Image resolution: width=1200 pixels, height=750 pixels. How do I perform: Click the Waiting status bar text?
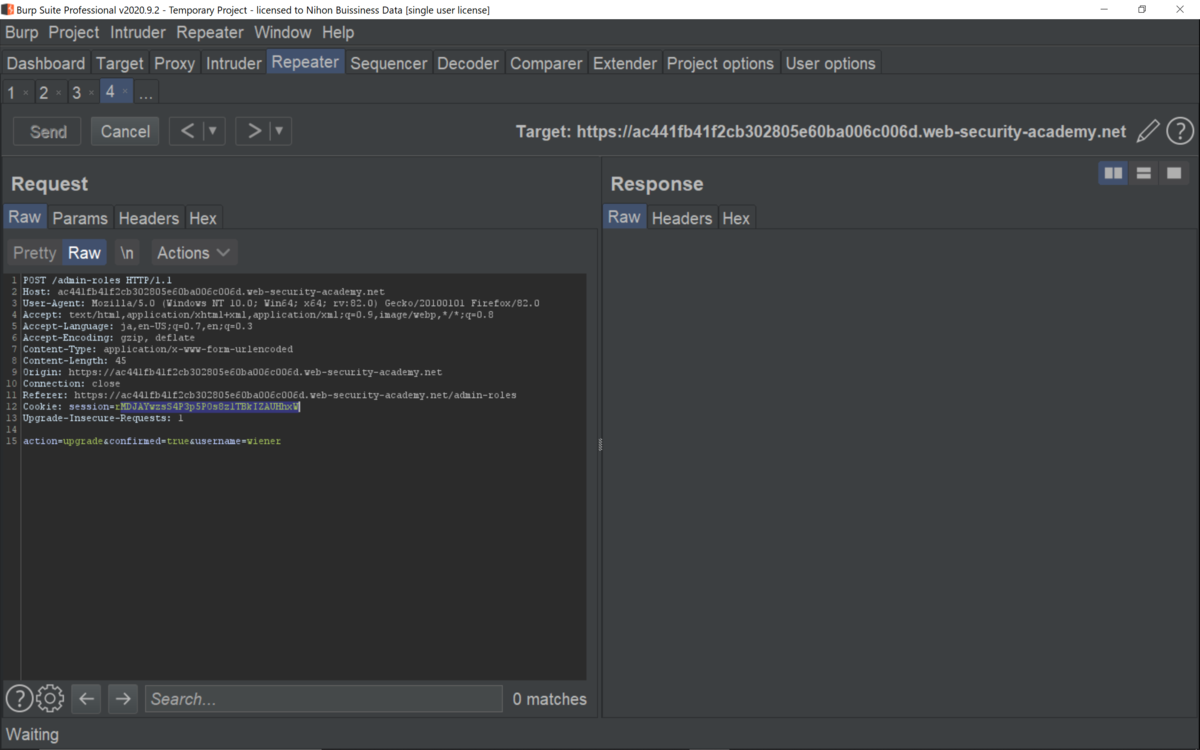tap(32, 734)
